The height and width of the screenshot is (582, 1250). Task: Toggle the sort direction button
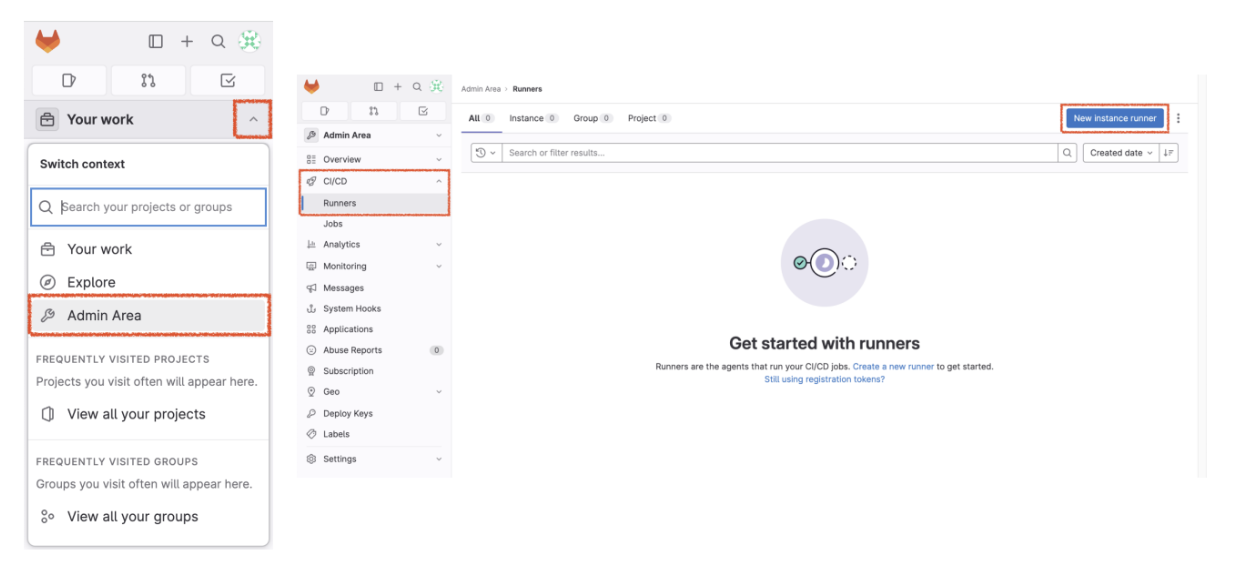click(x=1169, y=153)
